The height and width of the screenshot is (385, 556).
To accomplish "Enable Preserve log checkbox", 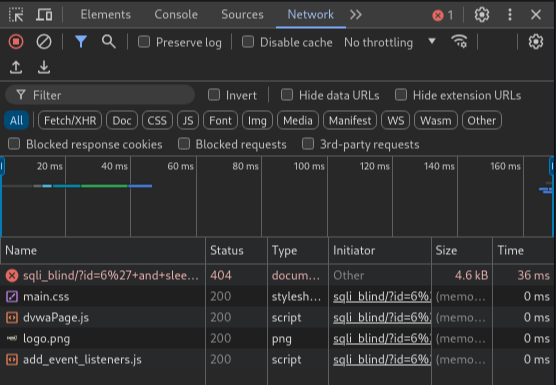I will point(144,42).
